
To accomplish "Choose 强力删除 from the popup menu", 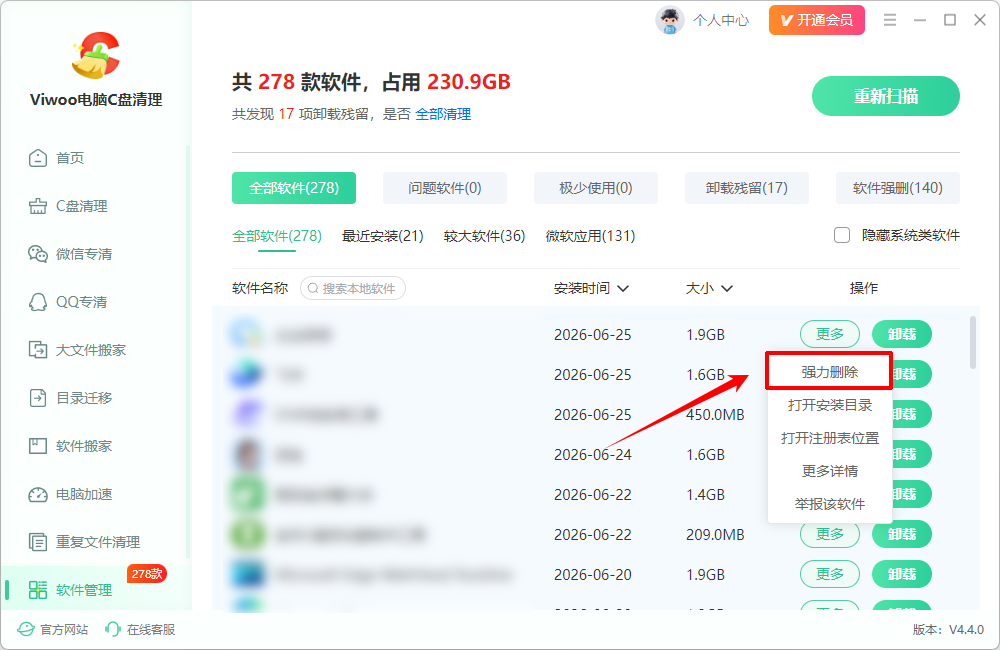I will point(829,372).
